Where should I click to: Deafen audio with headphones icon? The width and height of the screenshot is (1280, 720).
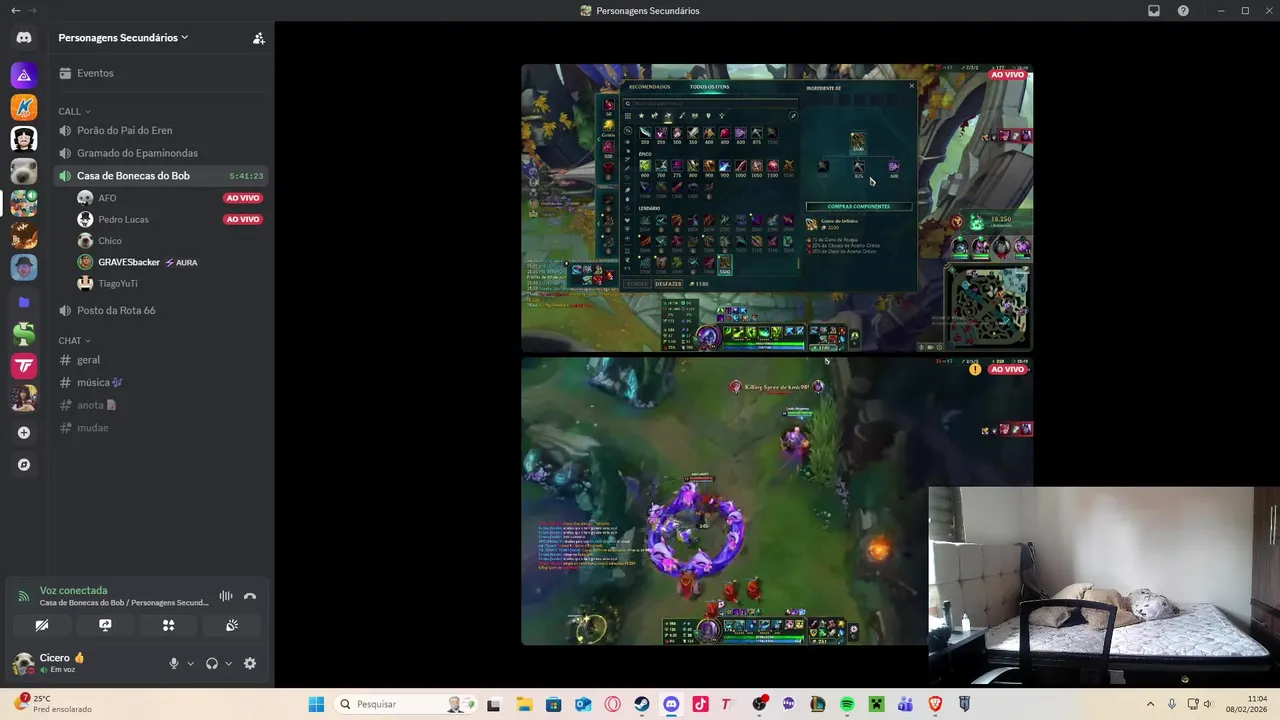pos(212,663)
